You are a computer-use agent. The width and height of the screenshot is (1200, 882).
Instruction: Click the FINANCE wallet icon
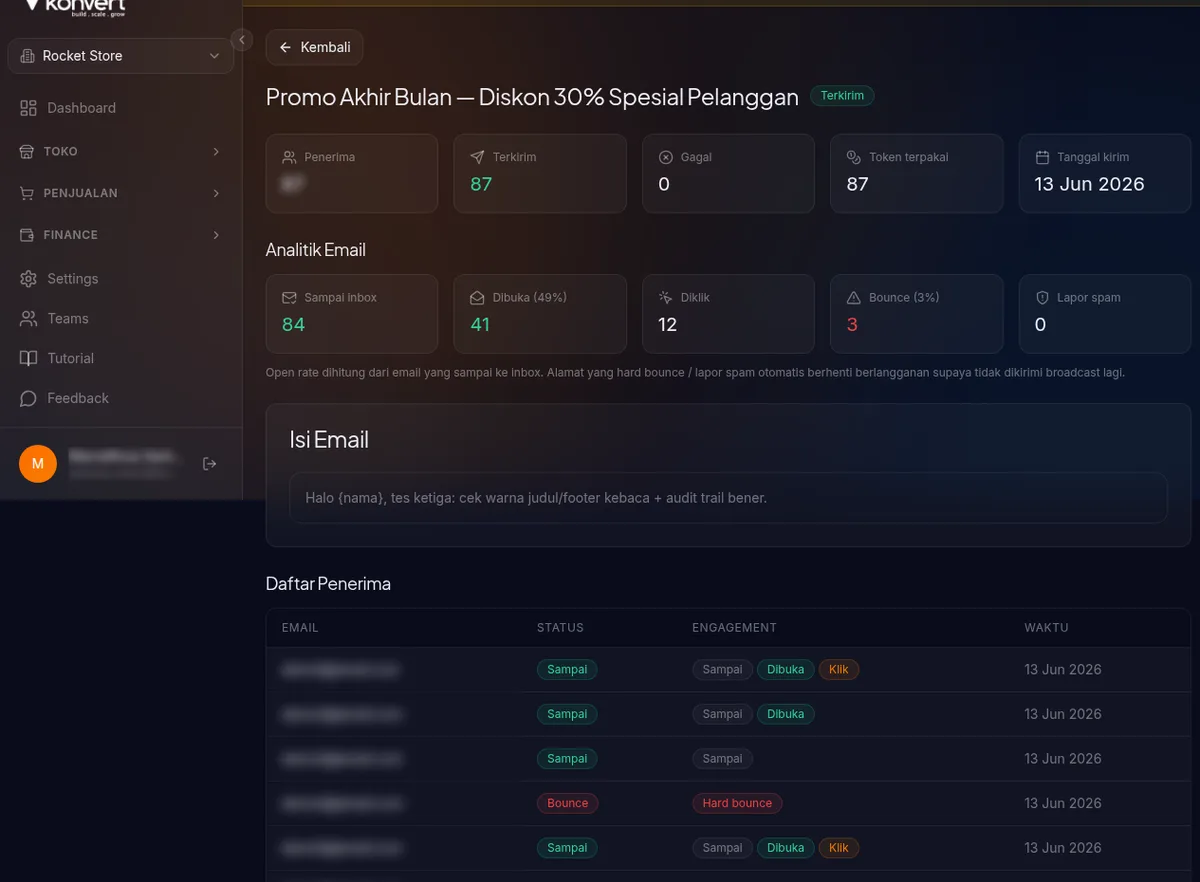(x=26, y=235)
